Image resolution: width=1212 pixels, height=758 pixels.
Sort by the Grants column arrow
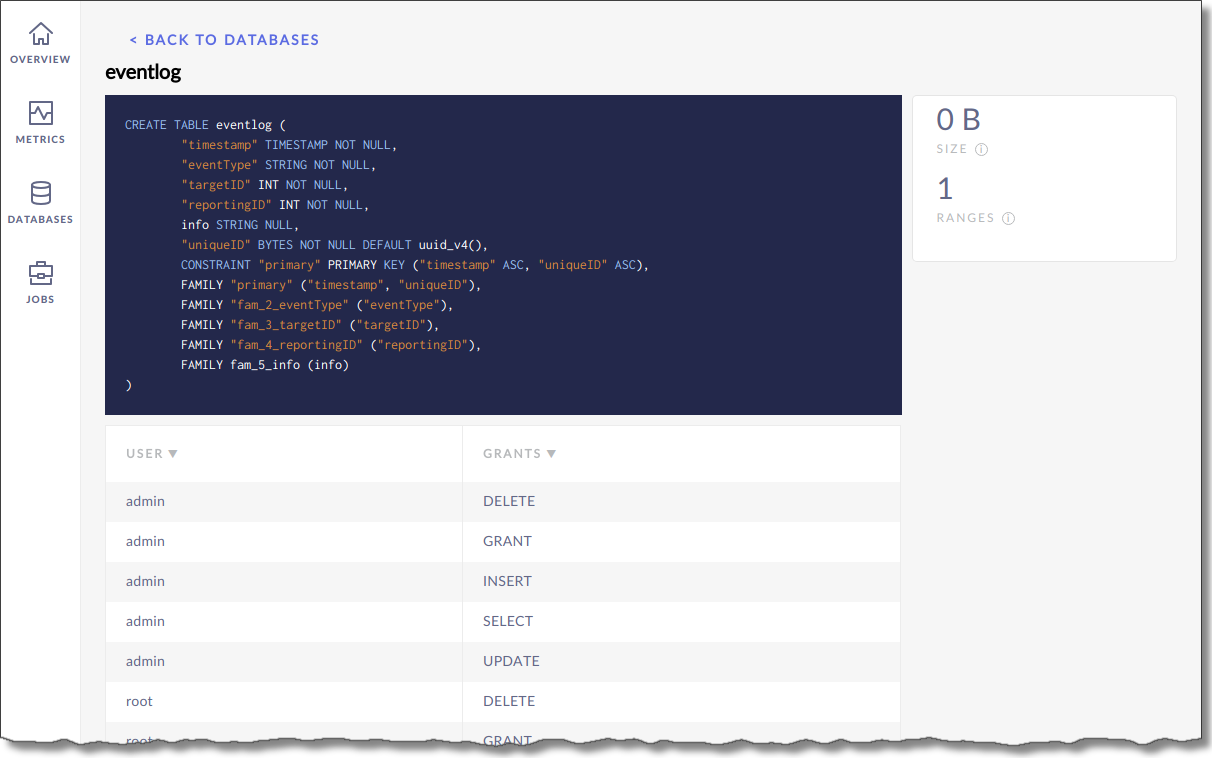pos(551,454)
